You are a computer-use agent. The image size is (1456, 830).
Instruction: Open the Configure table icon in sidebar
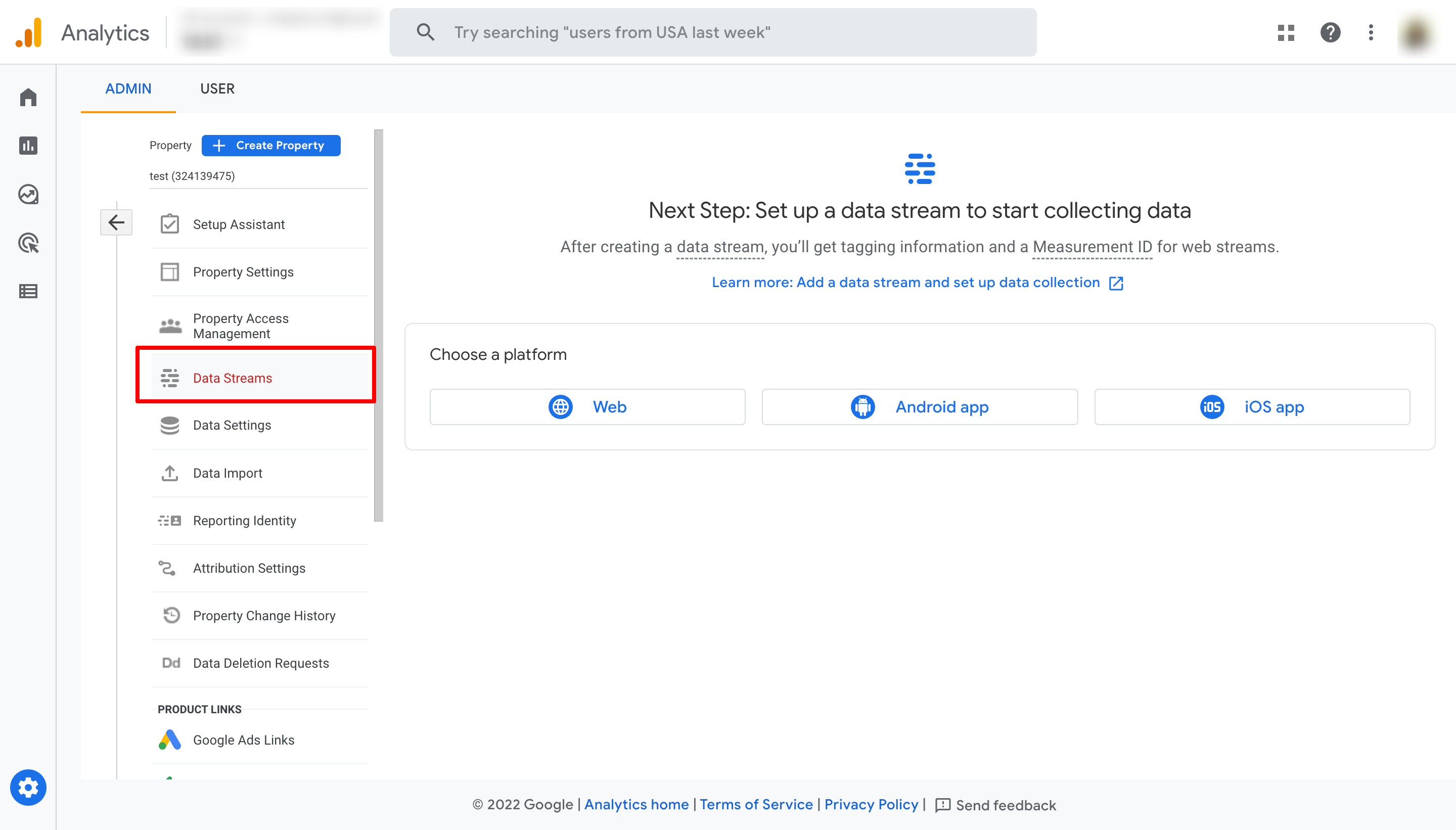pyautogui.click(x=28, y=291)
